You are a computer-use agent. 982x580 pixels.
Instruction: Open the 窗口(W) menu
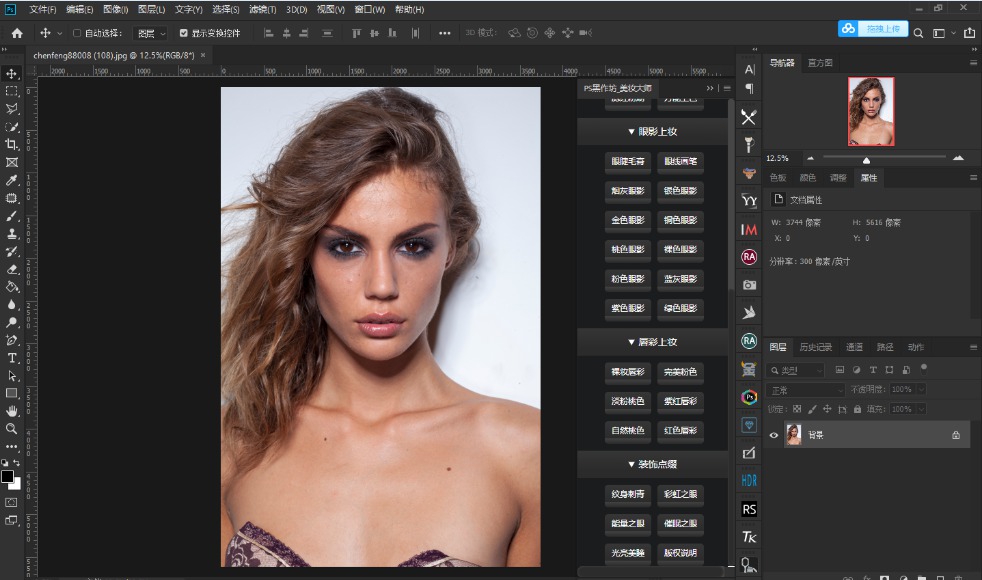click(370, 9)
